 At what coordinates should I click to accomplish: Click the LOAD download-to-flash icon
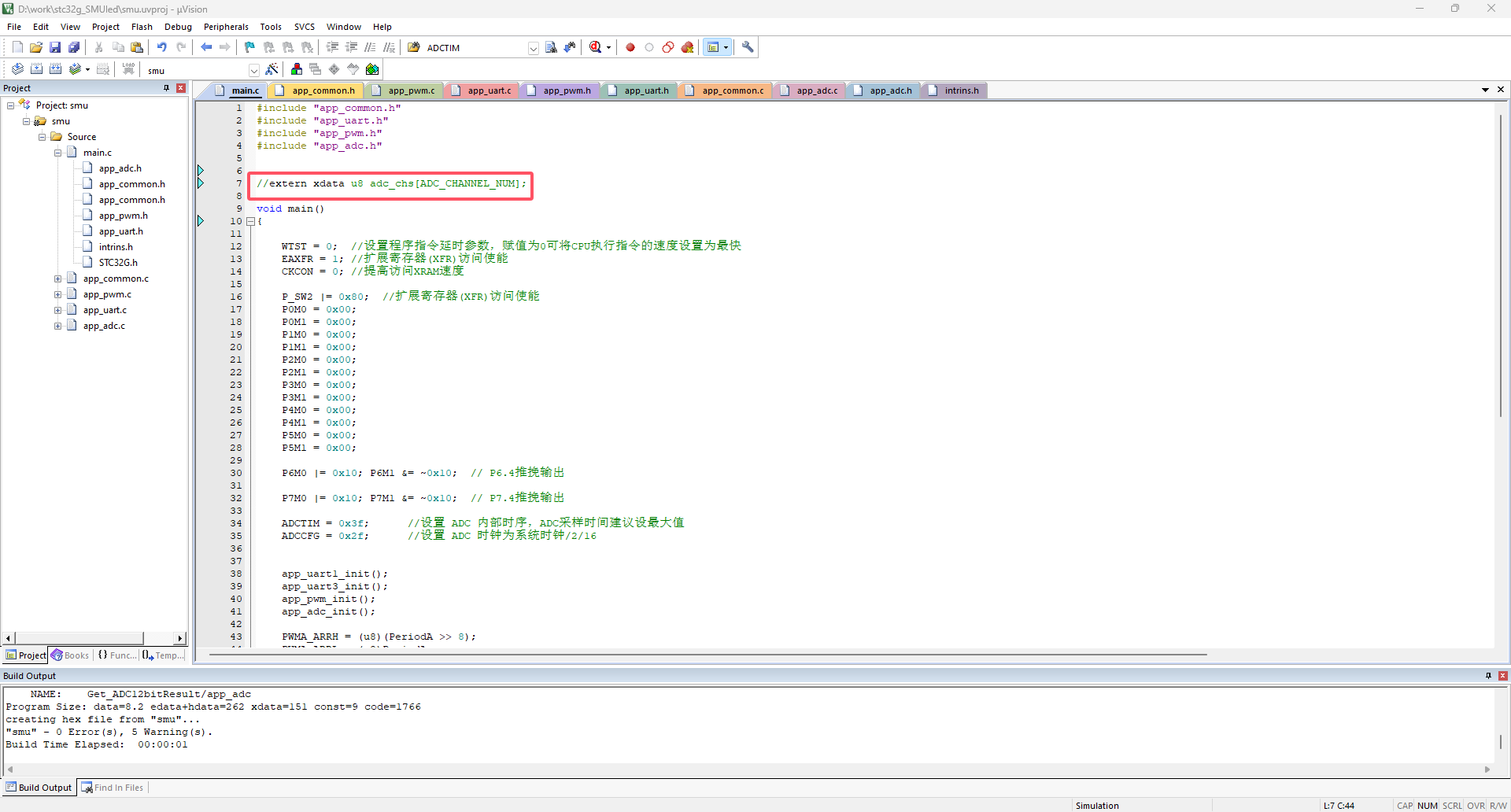(x=128, y=70)
